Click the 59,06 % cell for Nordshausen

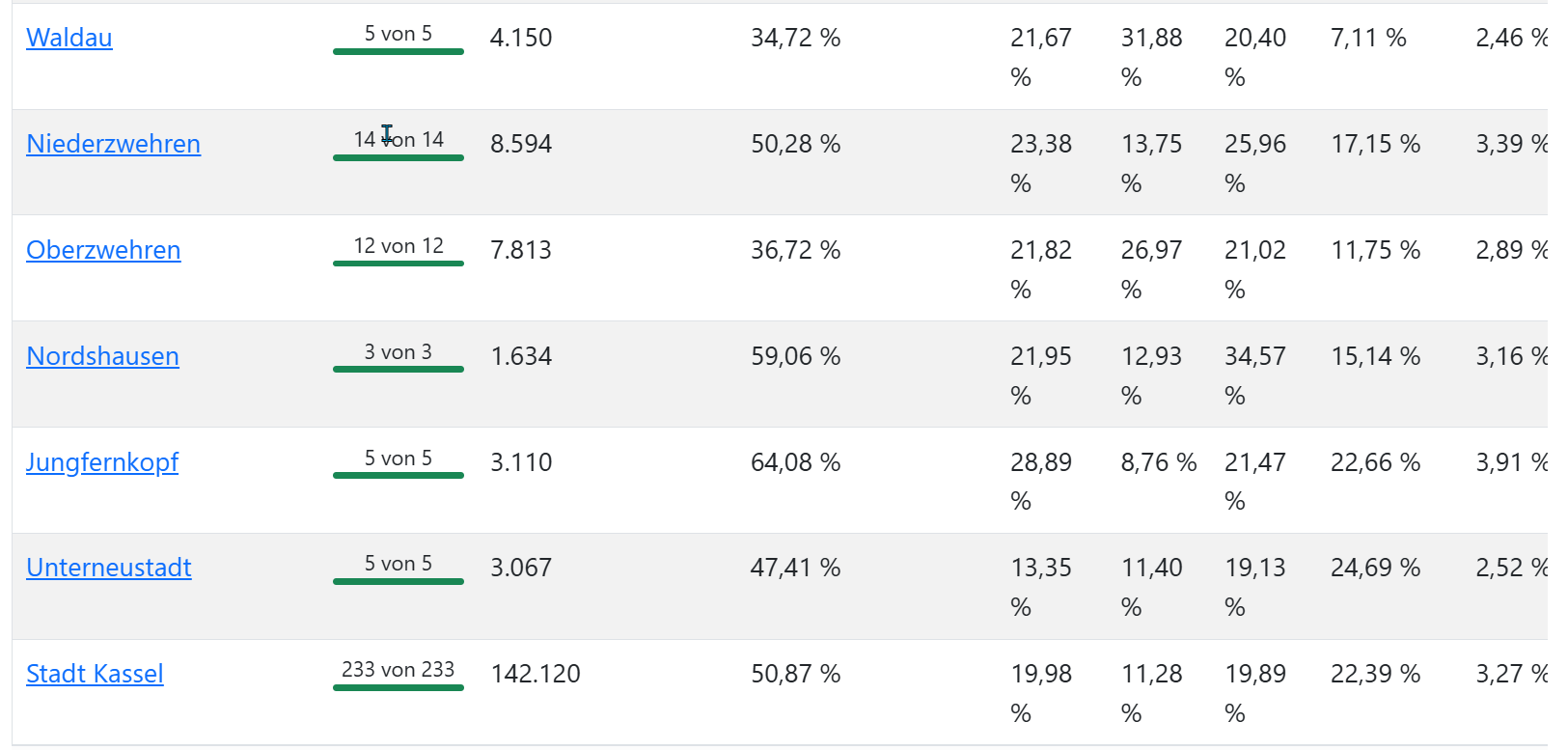[795, 356]
